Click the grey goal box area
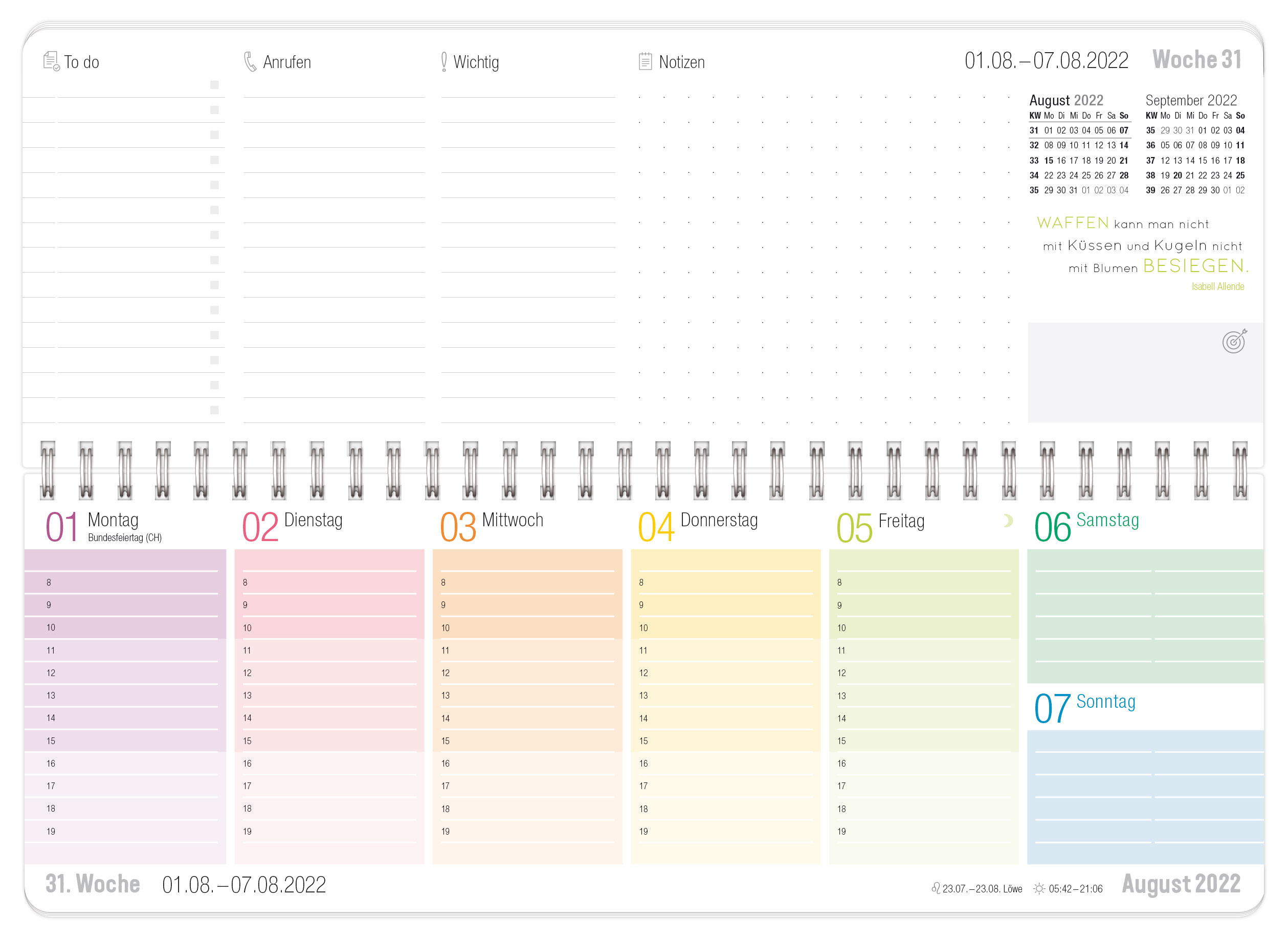 tap(1128, 376)
